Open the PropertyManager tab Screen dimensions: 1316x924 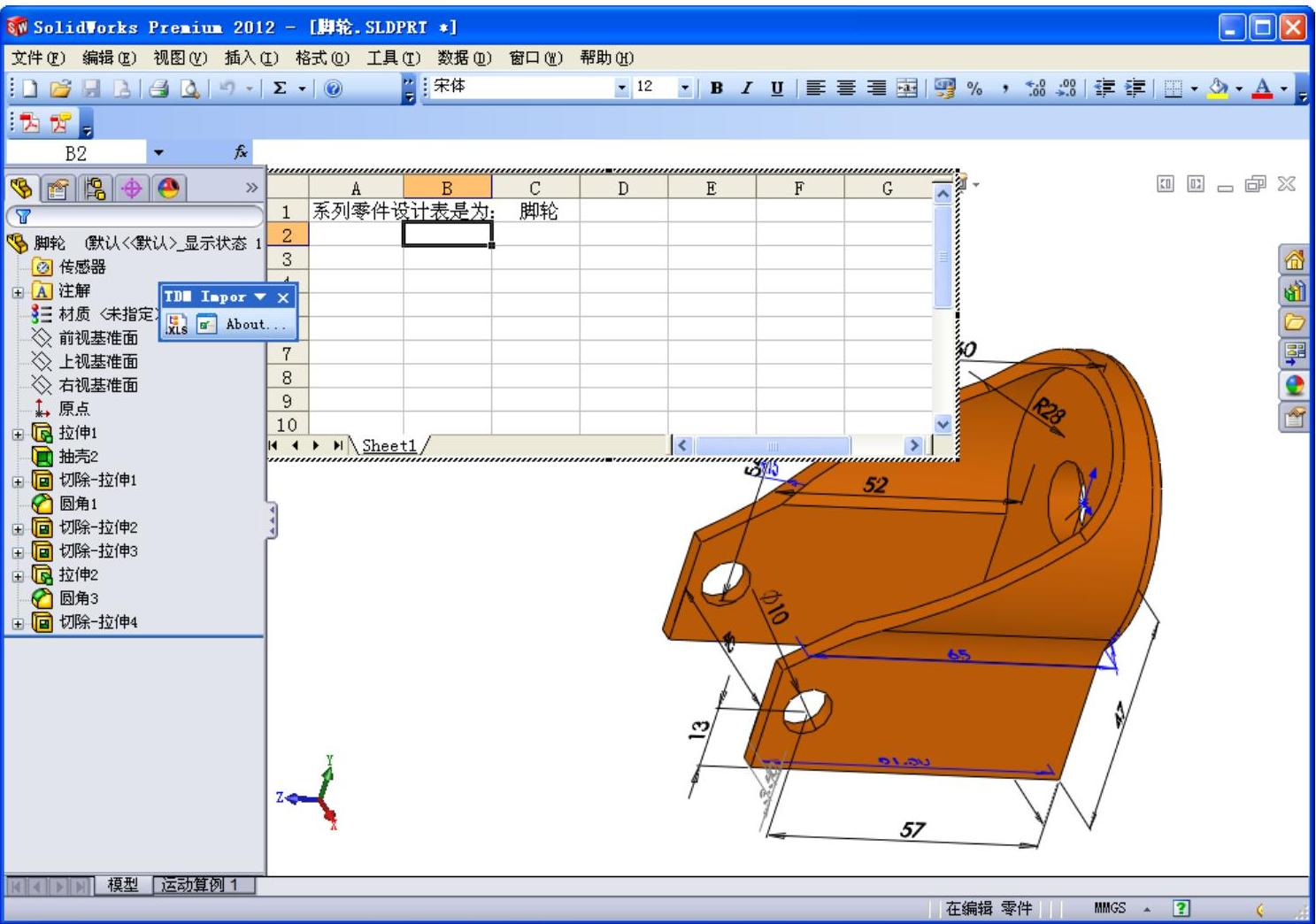click(58, 188)
